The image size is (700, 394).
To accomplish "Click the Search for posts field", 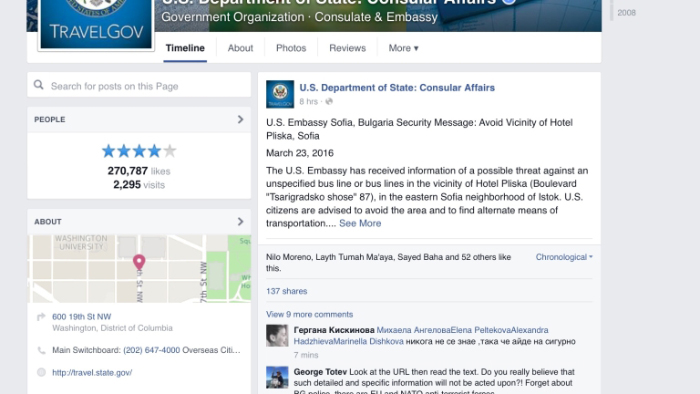I will click(x=139, y=85).
